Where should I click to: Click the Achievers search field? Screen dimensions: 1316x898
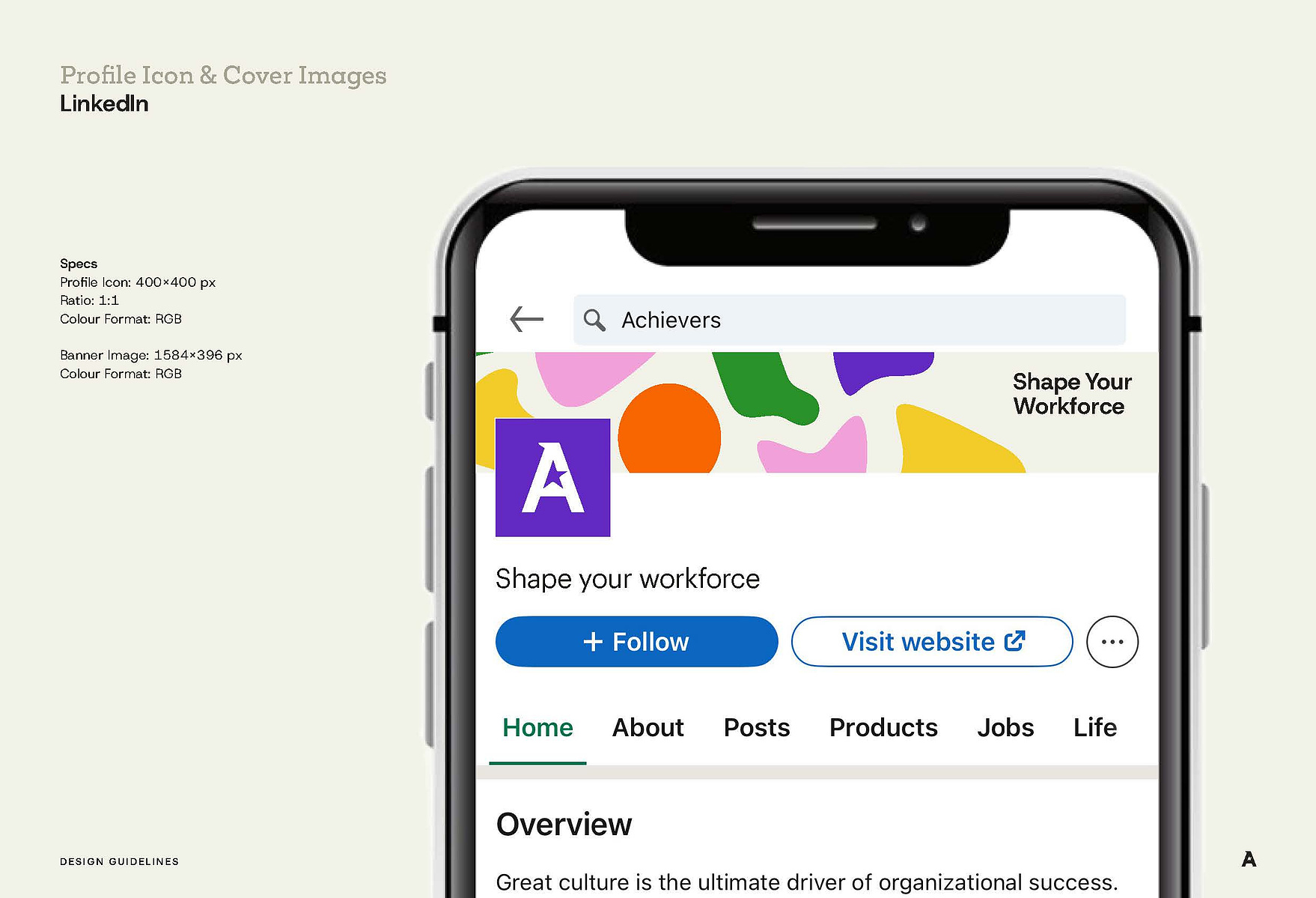click(850, 320)
